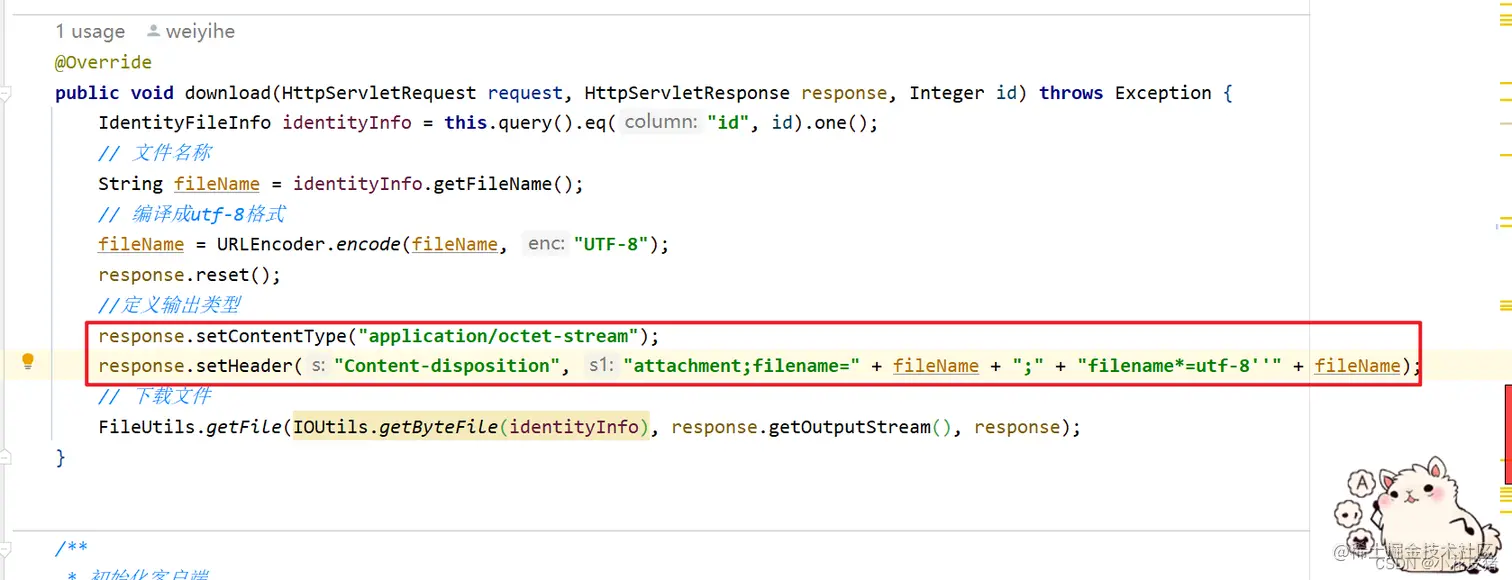Viewport: 1512px width, 580px height.
Task: Click the comment "// 文件名称"
Action: pos(155,153)
